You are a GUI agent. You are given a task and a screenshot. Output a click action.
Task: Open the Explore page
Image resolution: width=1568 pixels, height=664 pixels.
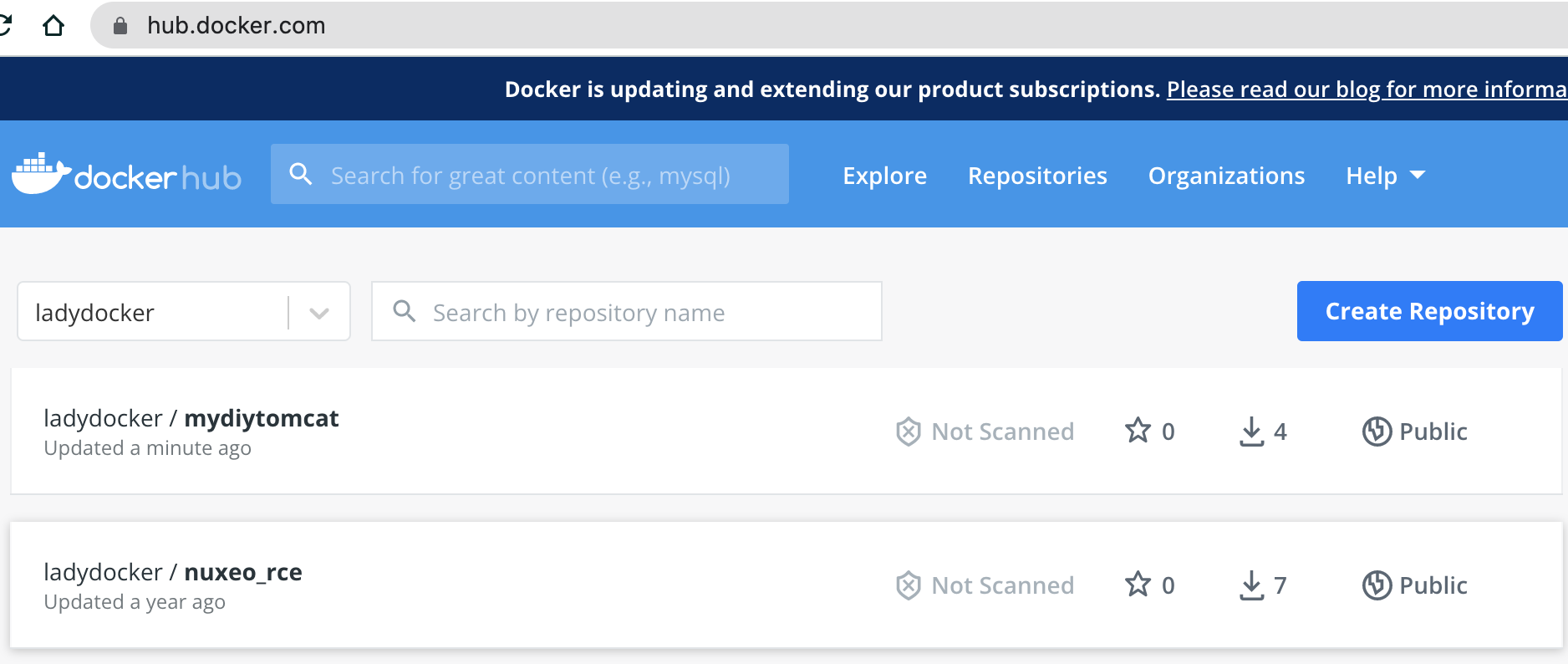884,176
